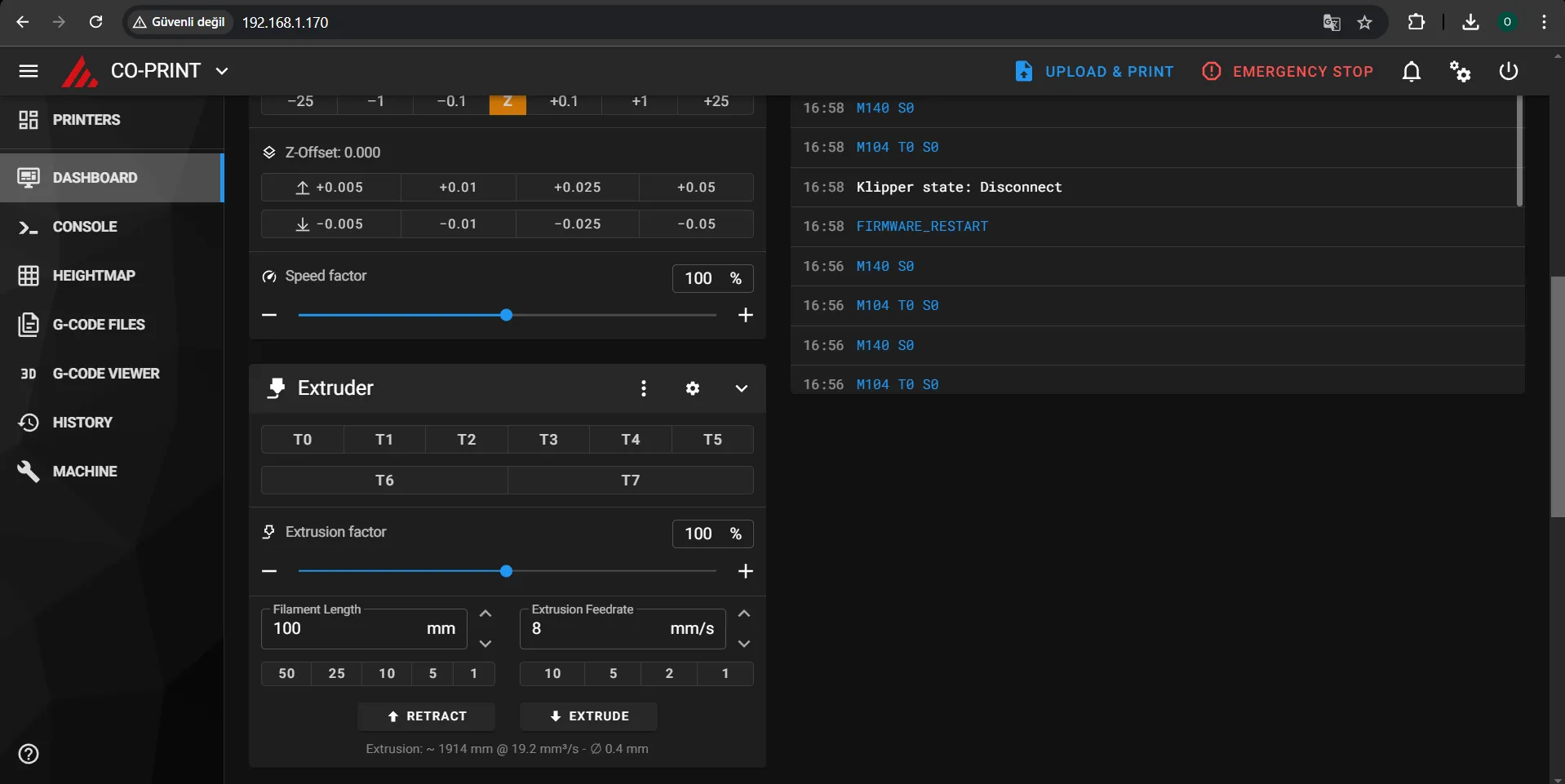This screenshot has width=1565, height=784.
Task: Lower Z-offset by -0.01
Action: (x=458, y=224)
